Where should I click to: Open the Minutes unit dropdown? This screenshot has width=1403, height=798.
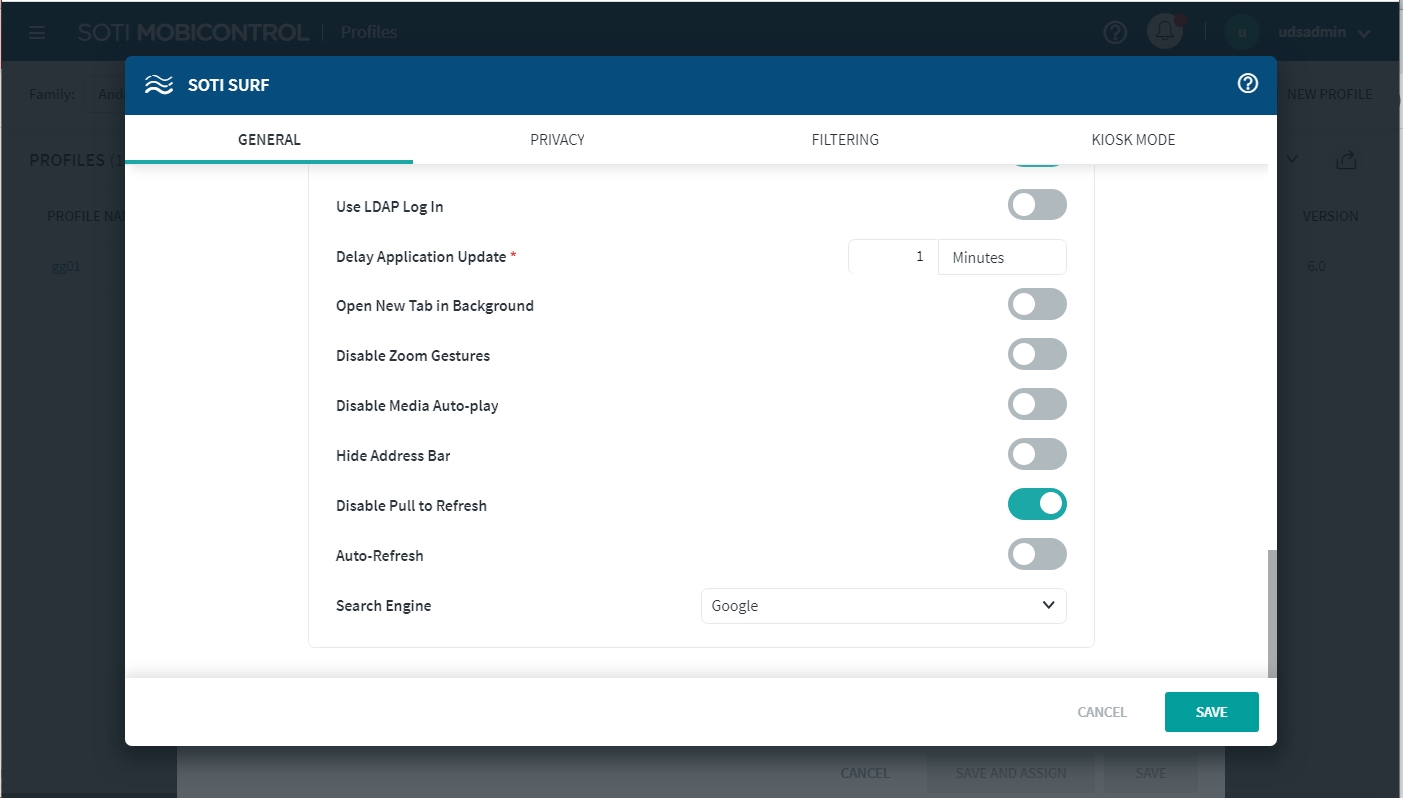point(1001,257)
